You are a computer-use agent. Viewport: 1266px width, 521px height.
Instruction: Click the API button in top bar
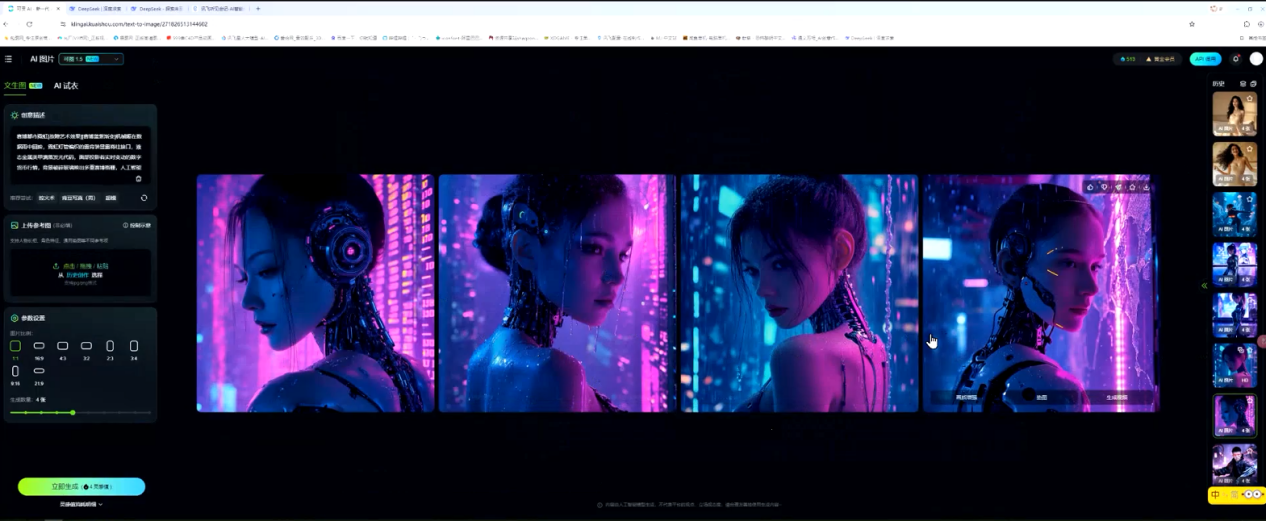click(1205, 59)
